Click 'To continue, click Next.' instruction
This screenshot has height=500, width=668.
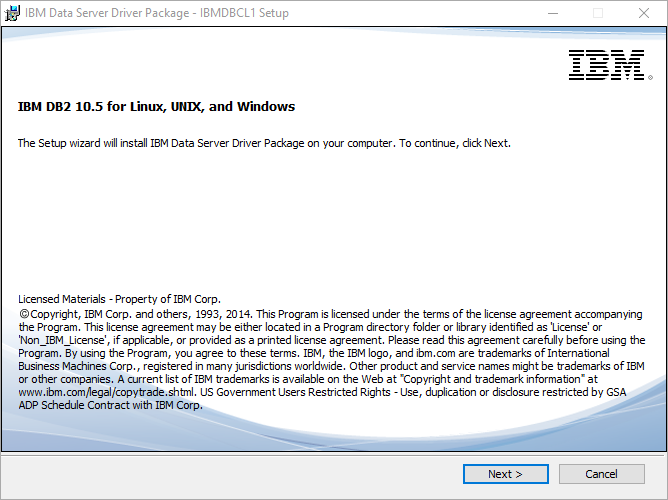(x=455, y=143)
